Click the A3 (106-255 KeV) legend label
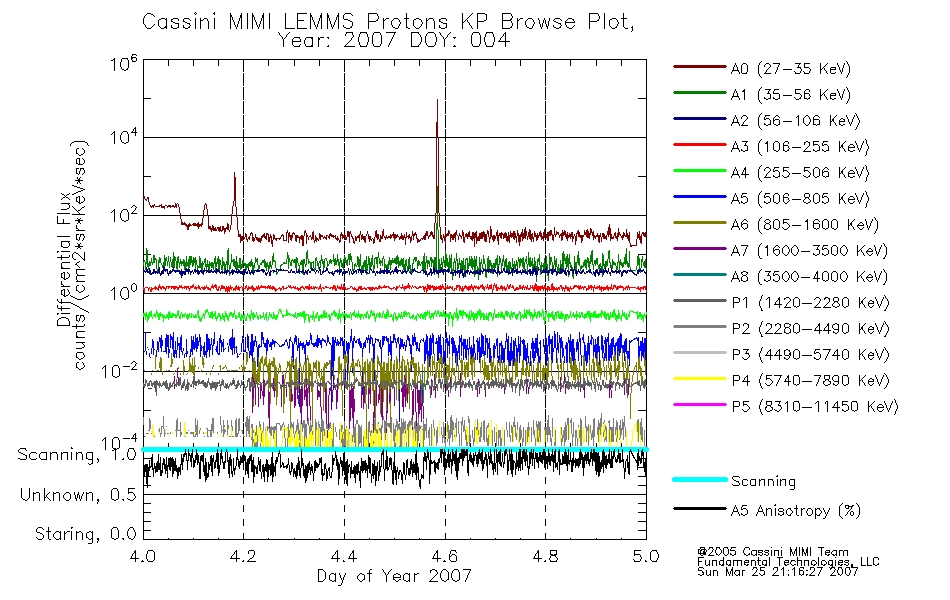 800,147
